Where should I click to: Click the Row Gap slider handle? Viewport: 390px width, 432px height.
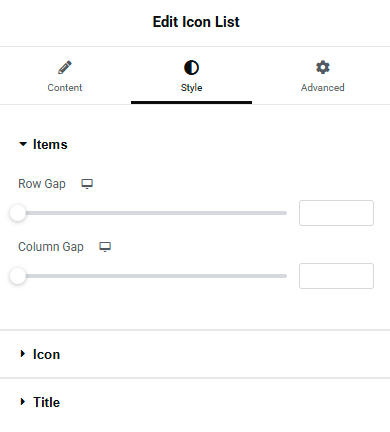[x=18, y=213]
